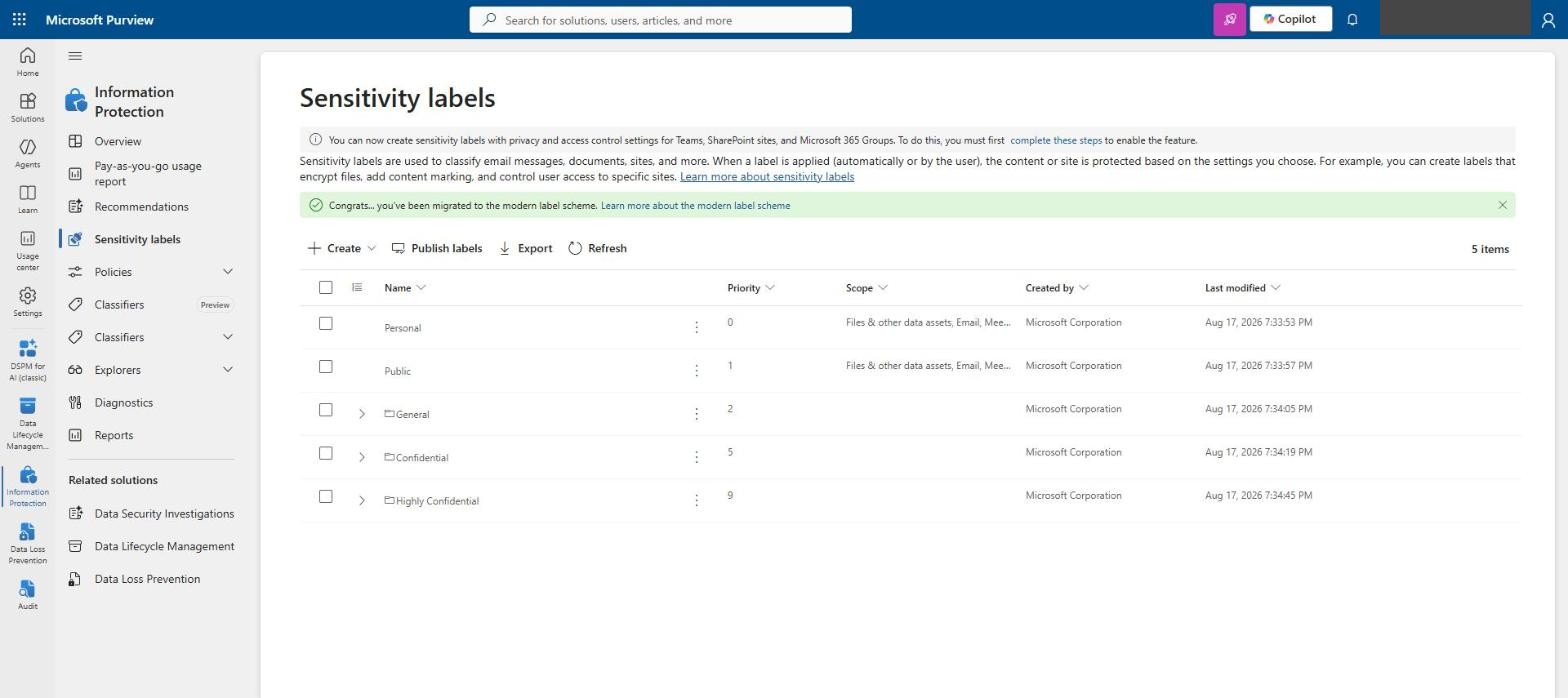Open the Copilot button
This screenshot has width=1568, height=698.
[x=1290, y=19]
